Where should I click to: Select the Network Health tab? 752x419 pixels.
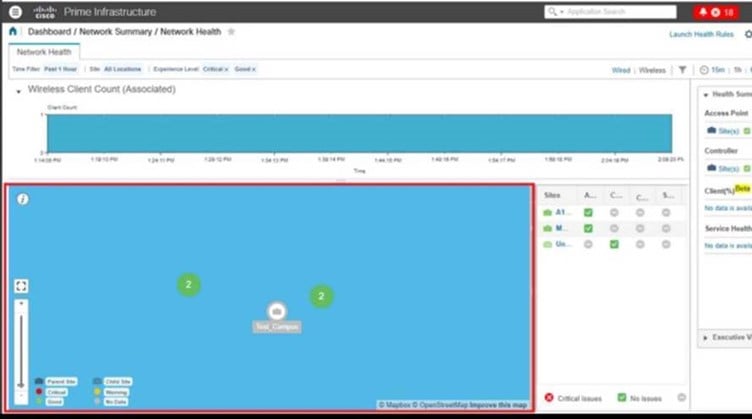44,52
